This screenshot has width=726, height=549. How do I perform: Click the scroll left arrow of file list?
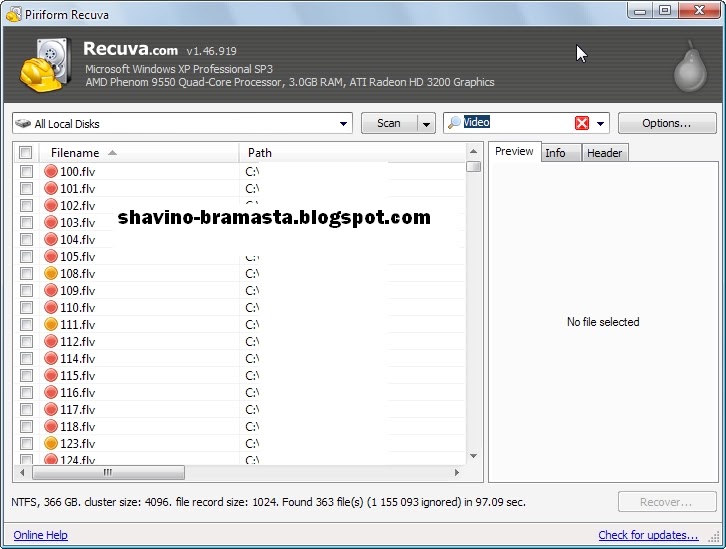[22, 473]
